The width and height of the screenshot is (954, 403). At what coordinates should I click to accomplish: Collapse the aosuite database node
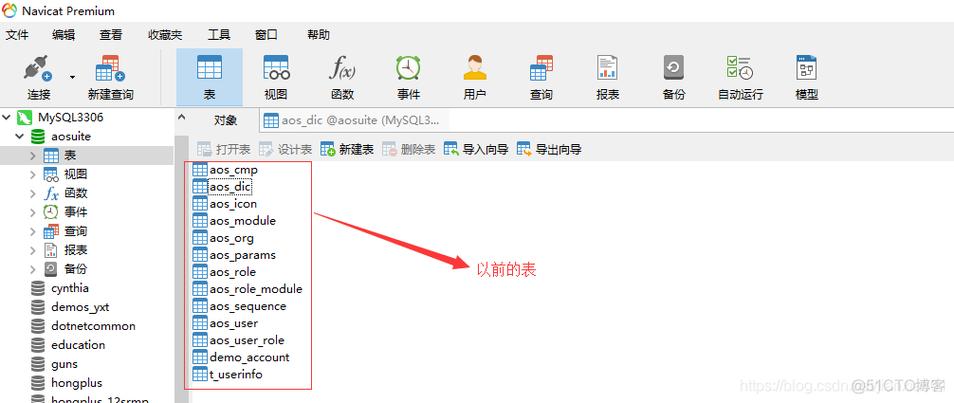click(19, 136)
